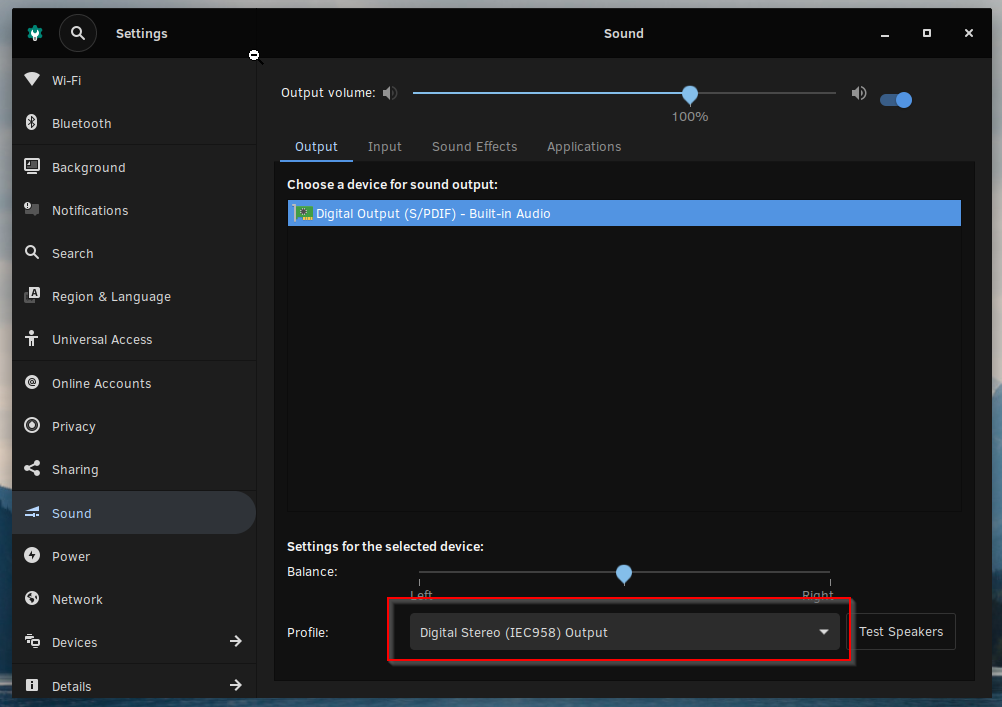The width and height of the screenshot is (1002, 707).
Task: Open the settings search icon
Action: (x=78, y=33)
